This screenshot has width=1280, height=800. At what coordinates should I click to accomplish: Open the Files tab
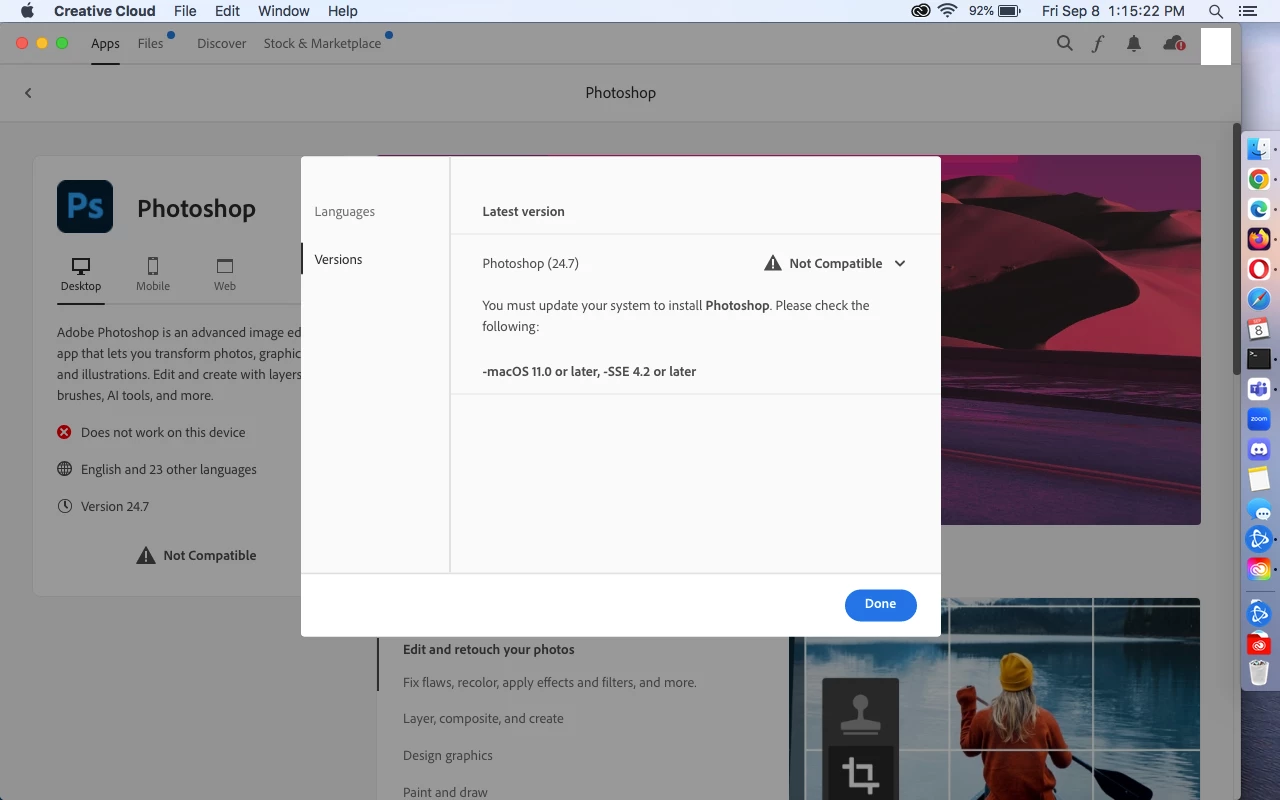[151, 44]
